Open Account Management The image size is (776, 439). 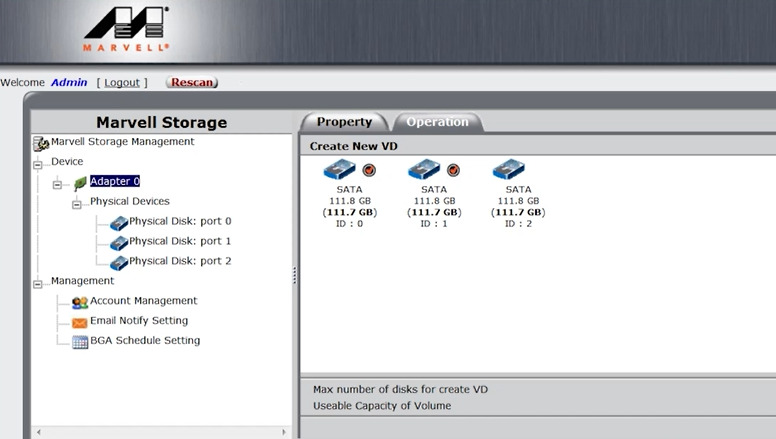click(144, 301)
